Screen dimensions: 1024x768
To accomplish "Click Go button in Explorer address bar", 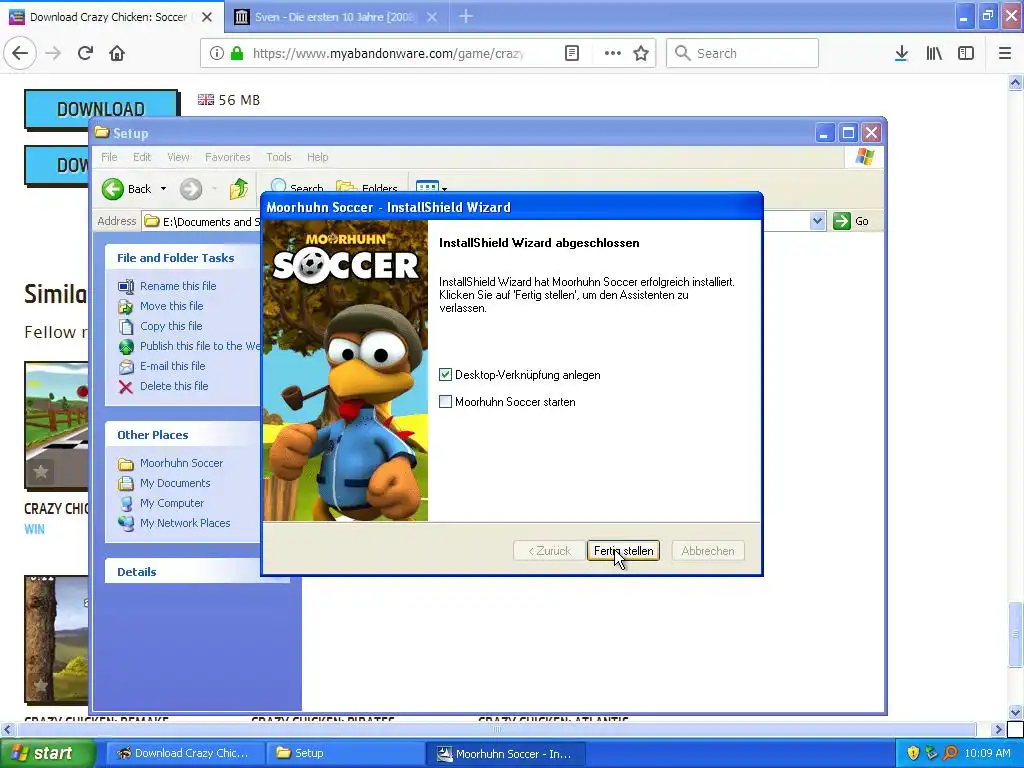I will (851, 221).
